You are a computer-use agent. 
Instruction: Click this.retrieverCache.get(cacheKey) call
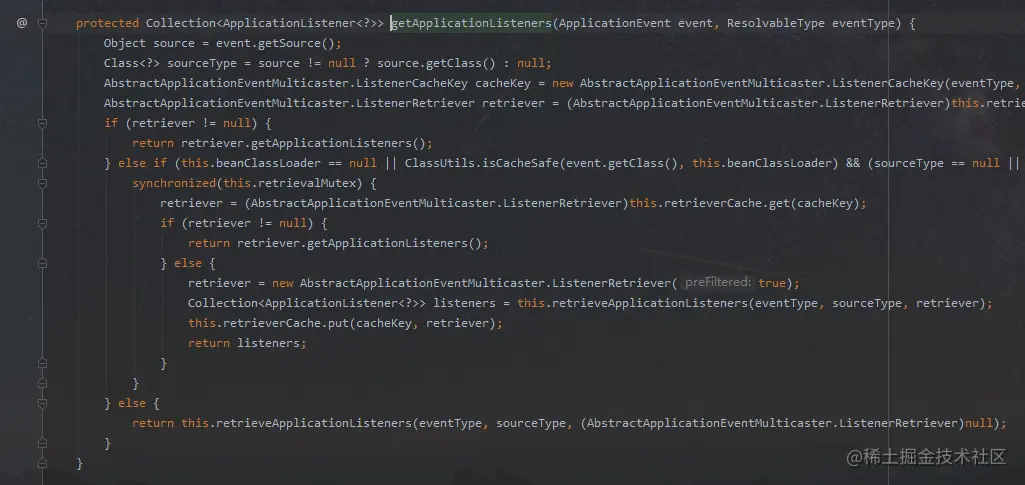pyautogui.click(x=745, y=203)
